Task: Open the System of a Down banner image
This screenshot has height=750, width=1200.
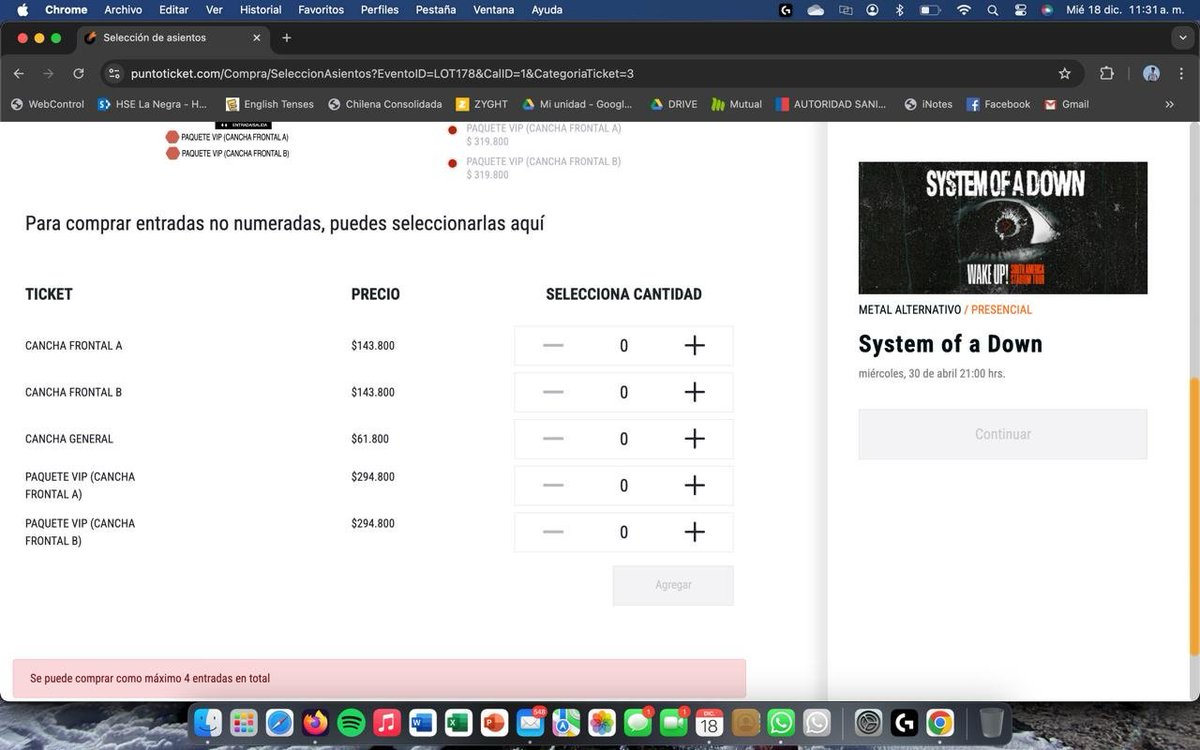Action: tap(1003, 228)
